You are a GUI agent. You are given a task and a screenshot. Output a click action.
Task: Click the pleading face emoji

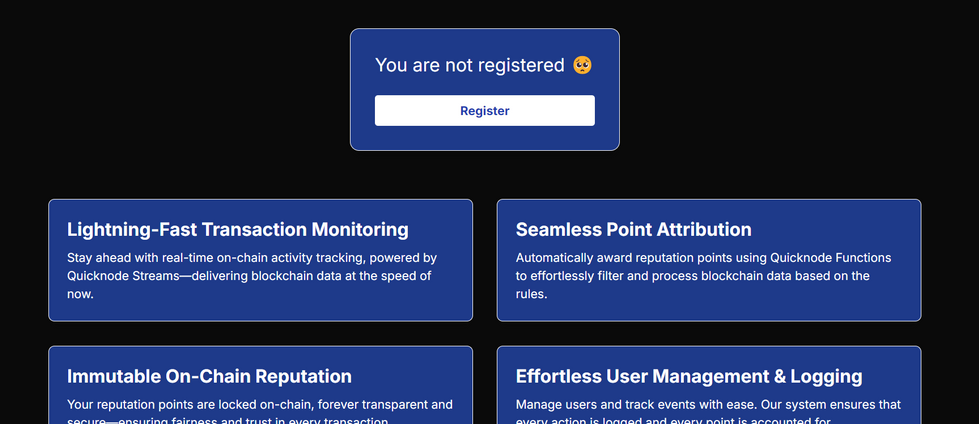(x=582, y=65)
